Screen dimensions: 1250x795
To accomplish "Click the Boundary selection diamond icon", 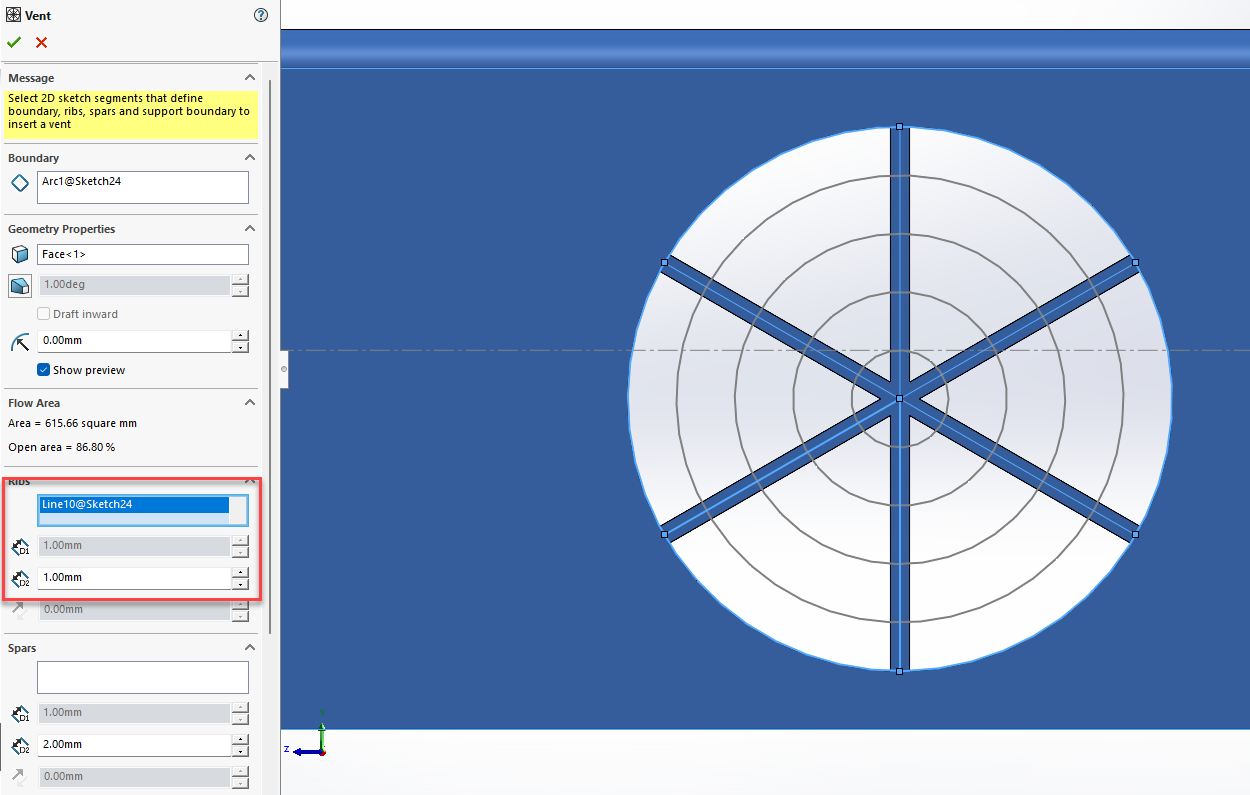I will click(17, 183).
